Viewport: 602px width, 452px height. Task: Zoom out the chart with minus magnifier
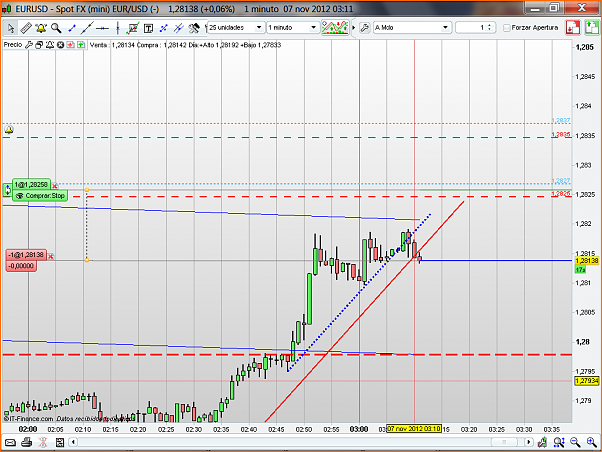(x=575, y=442)
